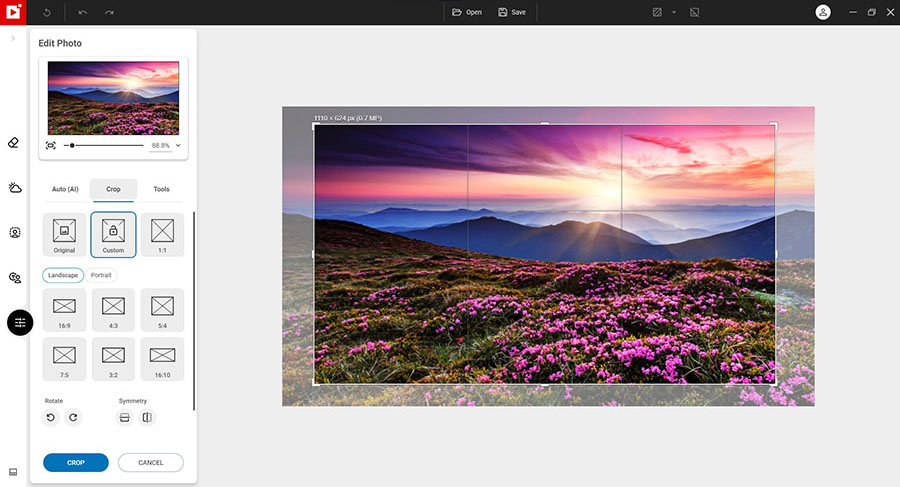The height and width of the screenshot is (487, 900).
Task: Click the undo arrow in the top bar
Action: coord(83,12)
